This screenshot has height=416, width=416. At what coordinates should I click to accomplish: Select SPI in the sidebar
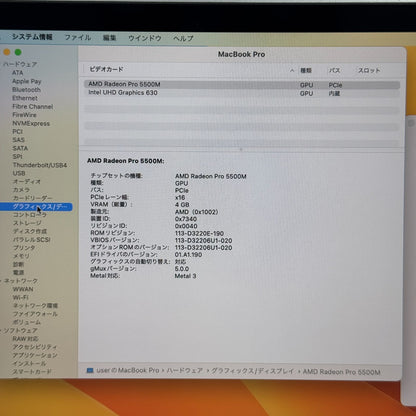17,157
